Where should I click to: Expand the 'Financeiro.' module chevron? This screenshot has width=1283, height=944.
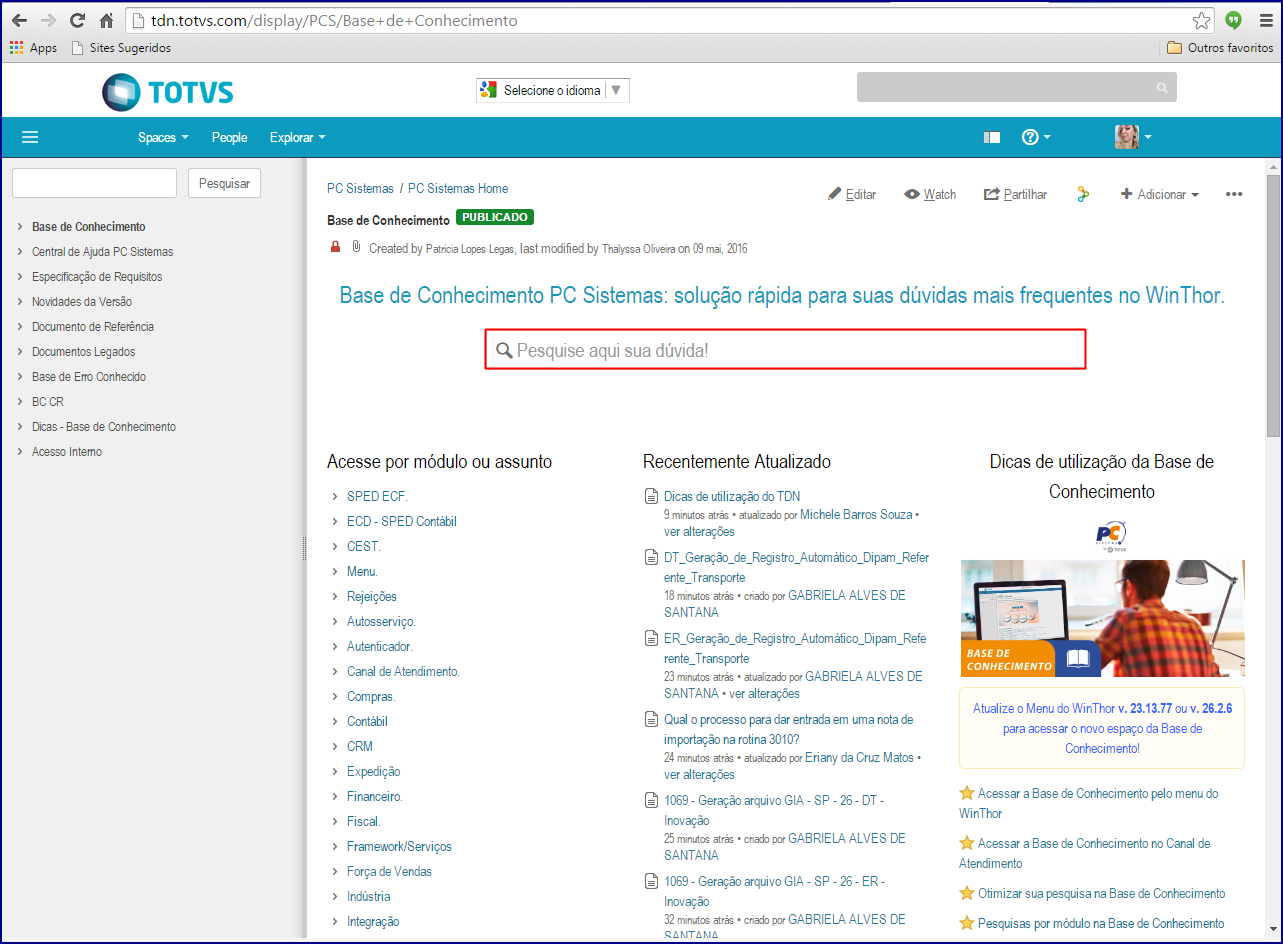click(335, 796)
